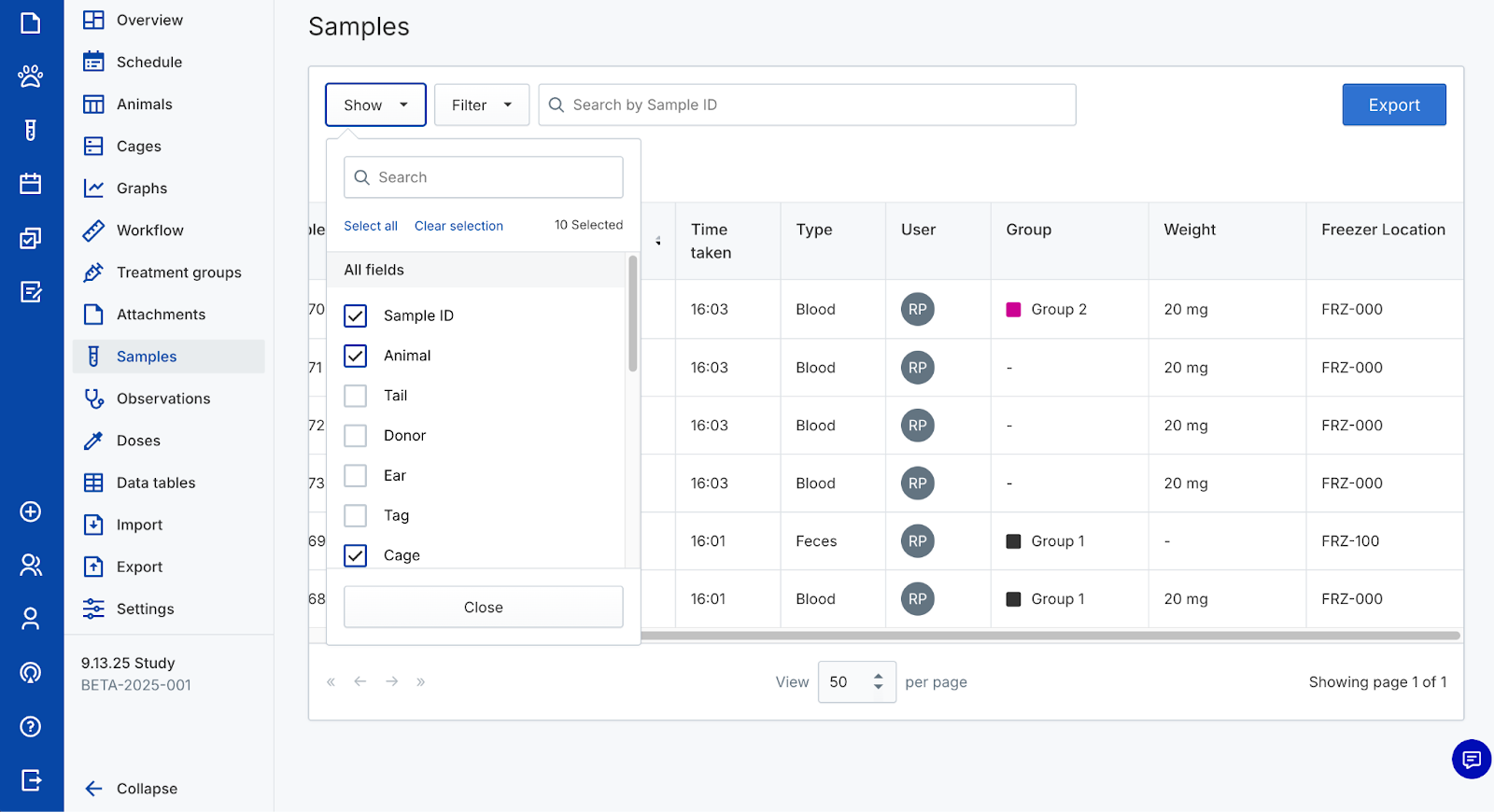The width and height of the screenshot is (1494, 812).
Task: Click the Search by Sample ID field
Action: pyautogui.click(x=808, y=105)
